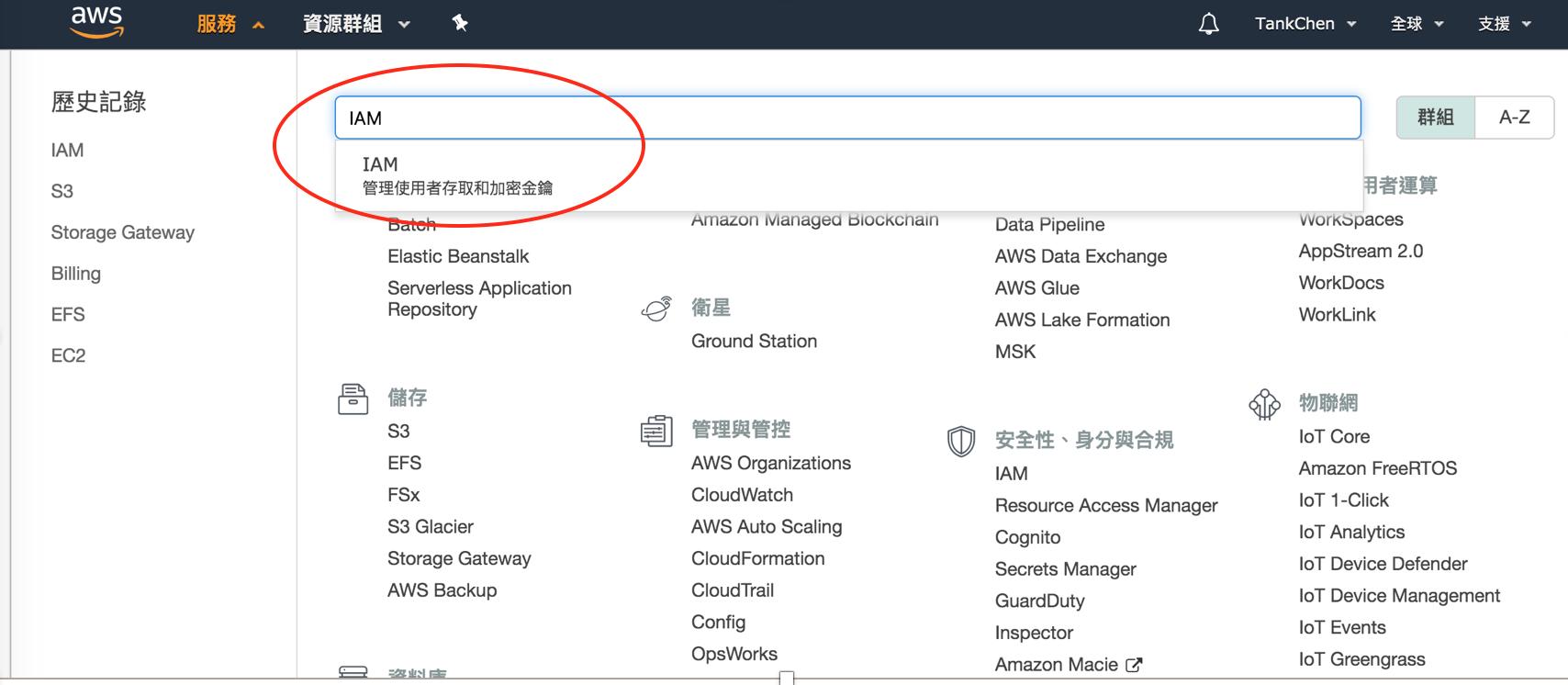Screen dimensions: 1568x685
Task: Switch to 群組 grouped view
Action: click(1436, 118)
